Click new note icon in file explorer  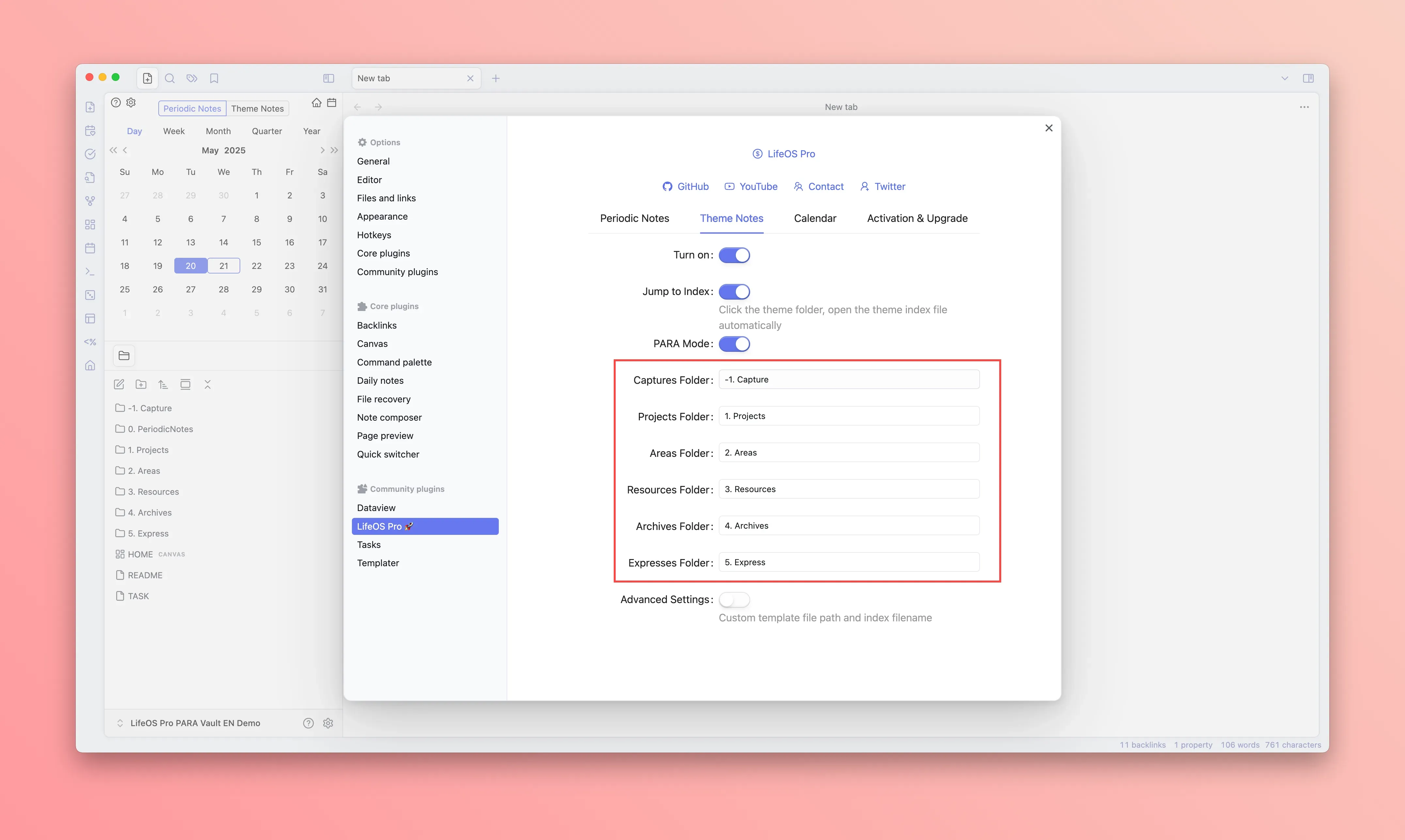click(119, 384)
